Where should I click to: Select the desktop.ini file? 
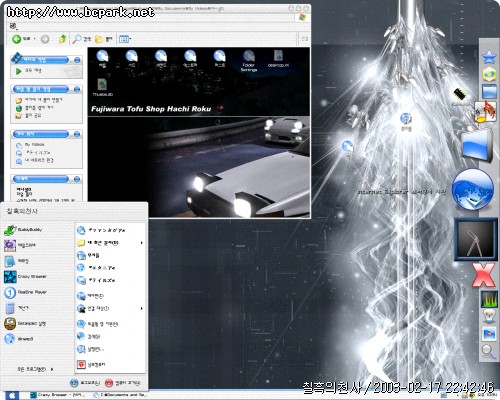pyautogui.click(x=278, y=59)
